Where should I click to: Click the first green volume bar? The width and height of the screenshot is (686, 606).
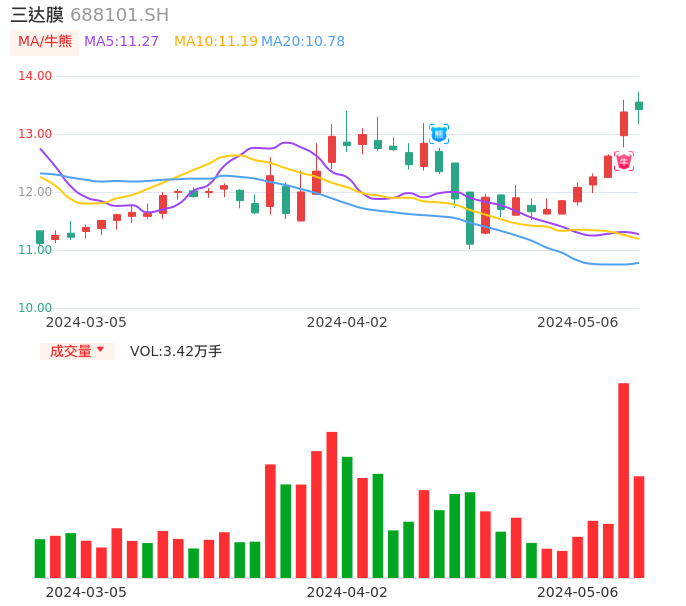40,558
